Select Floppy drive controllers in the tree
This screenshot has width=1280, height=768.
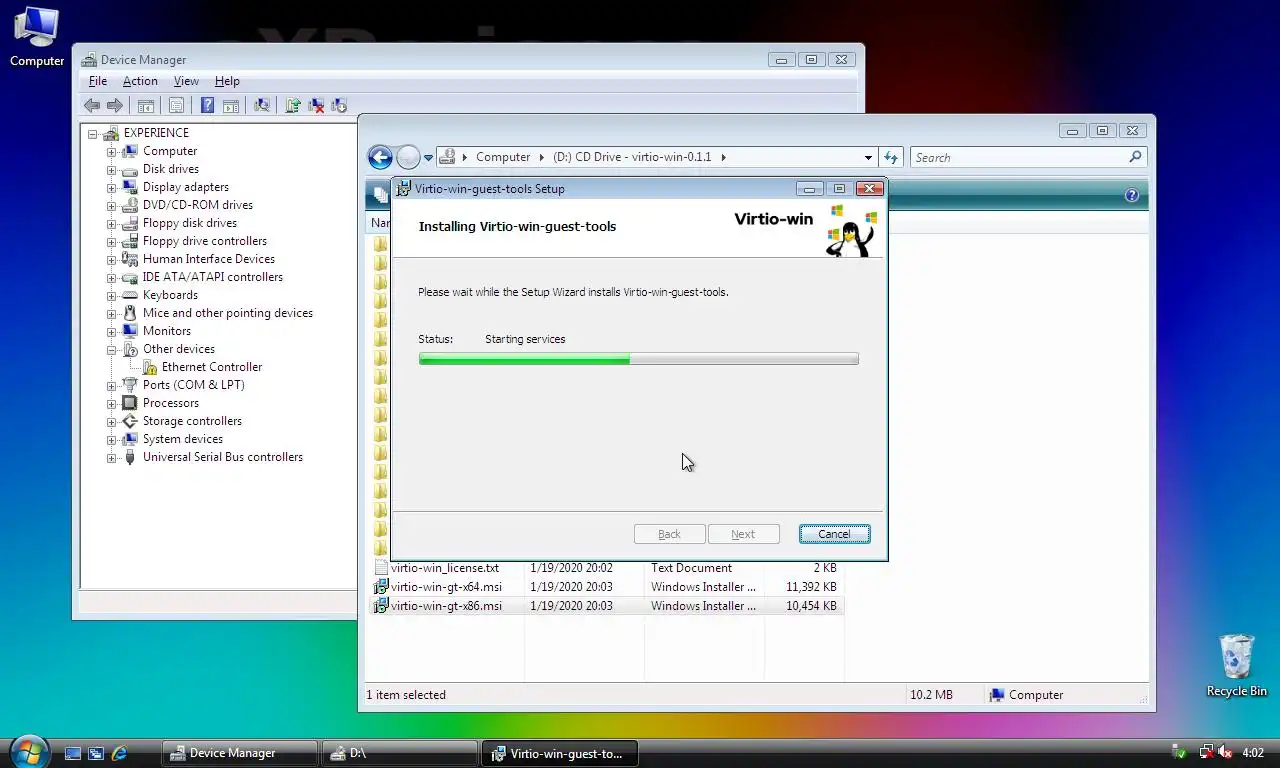(205, 241)
